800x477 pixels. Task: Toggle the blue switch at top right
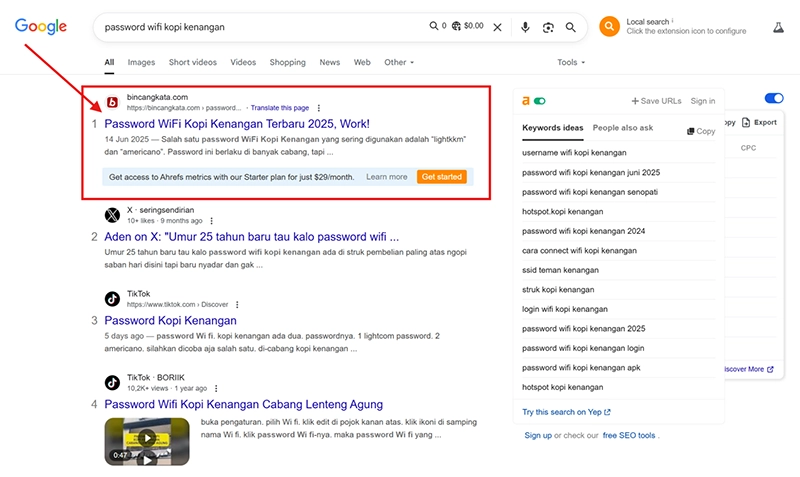point(773,98)
